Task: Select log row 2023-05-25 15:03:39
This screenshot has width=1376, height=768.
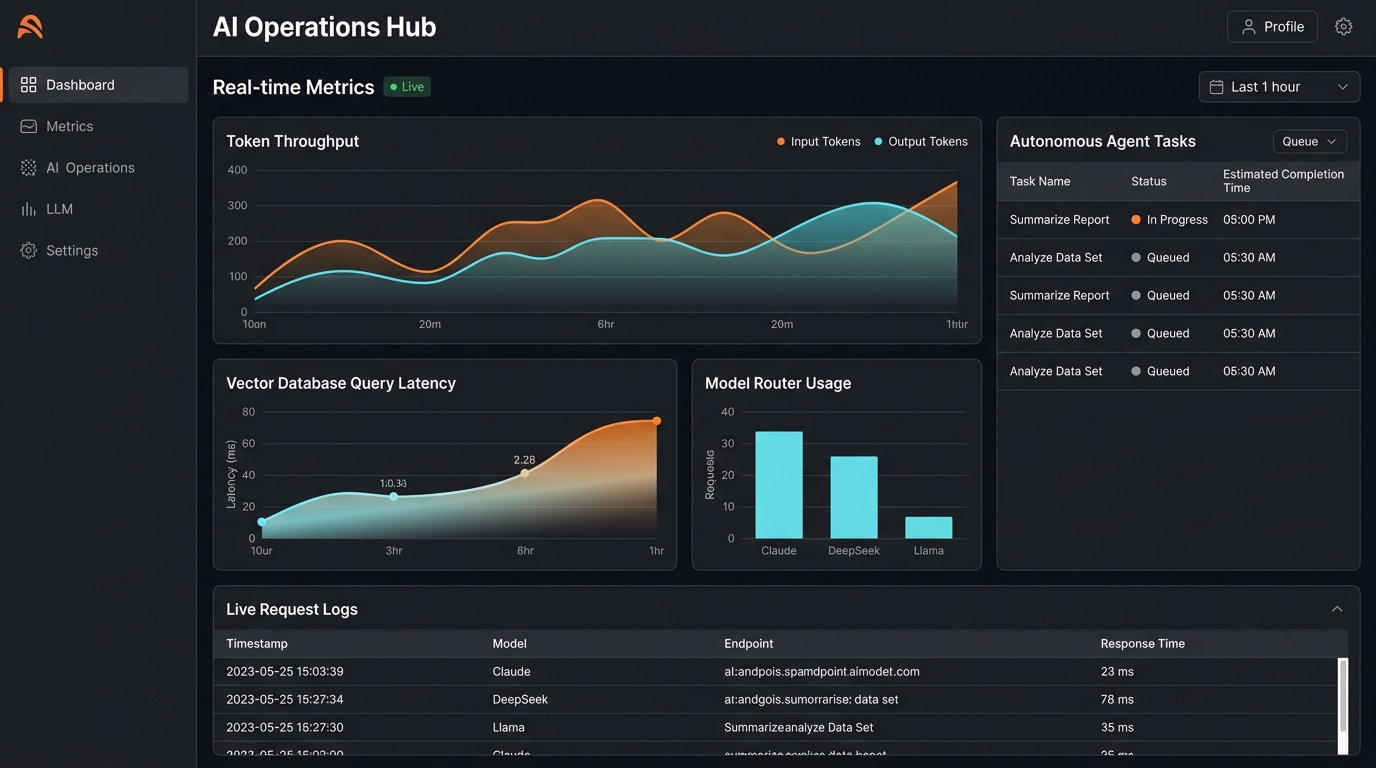Action: (776, 672)
